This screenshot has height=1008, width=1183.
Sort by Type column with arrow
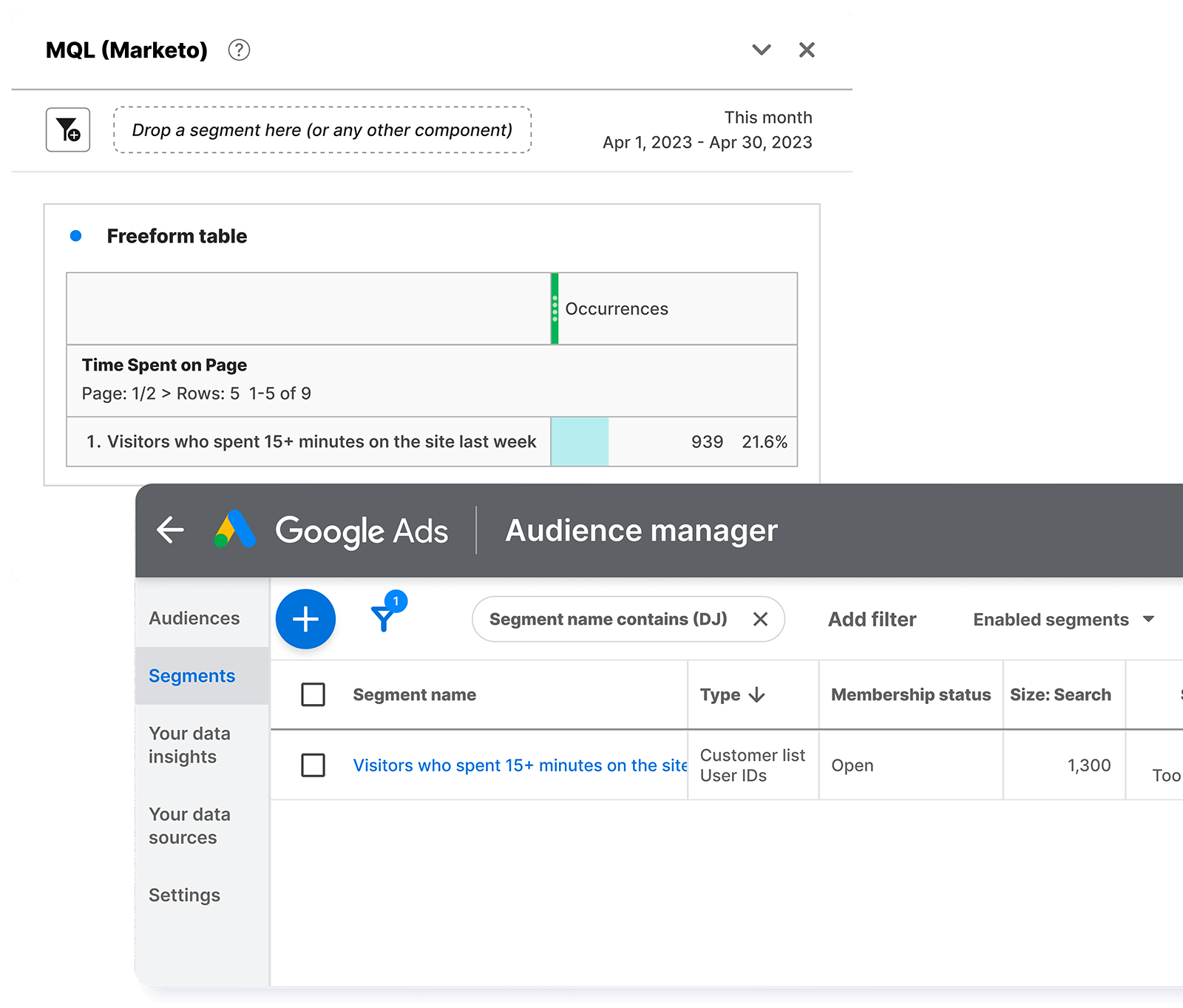click(x=733, y=695)
